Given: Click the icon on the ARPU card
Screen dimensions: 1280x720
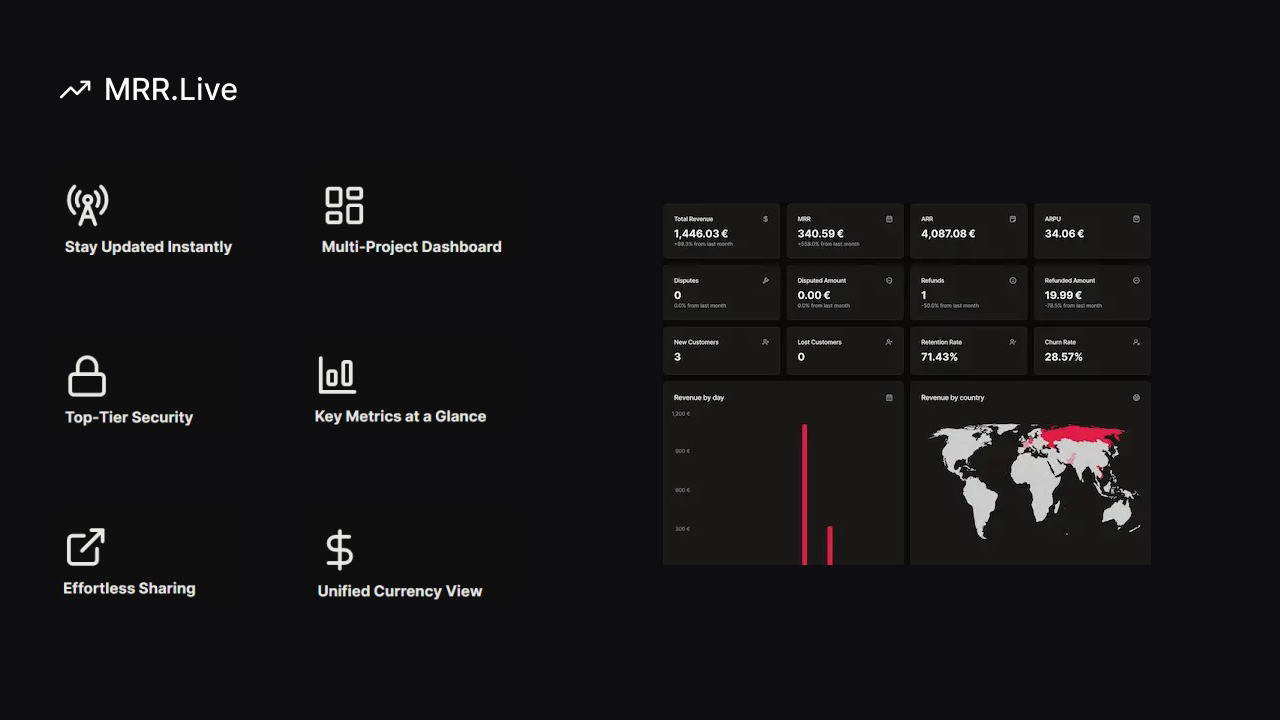Looking at the screenshot, I should point(1136,219).
